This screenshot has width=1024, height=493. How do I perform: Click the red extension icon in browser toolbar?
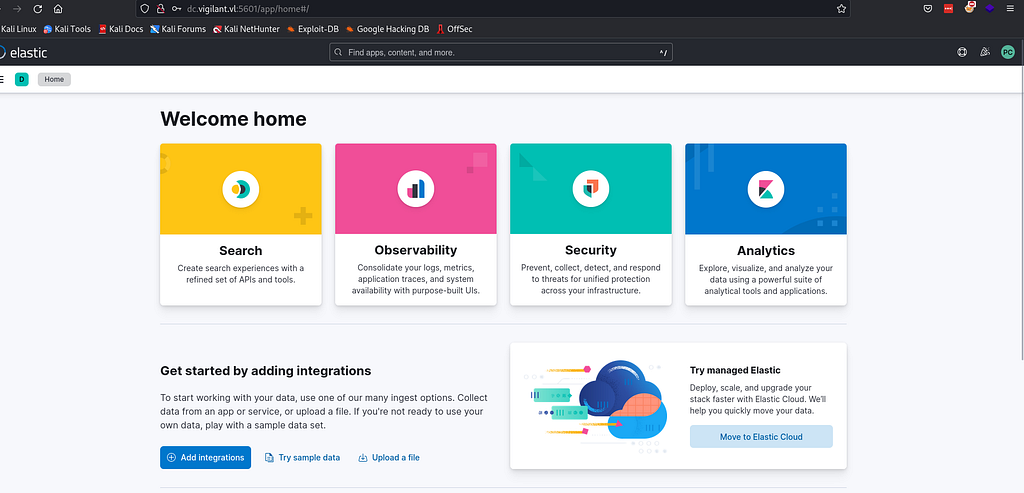coord(948,9)
